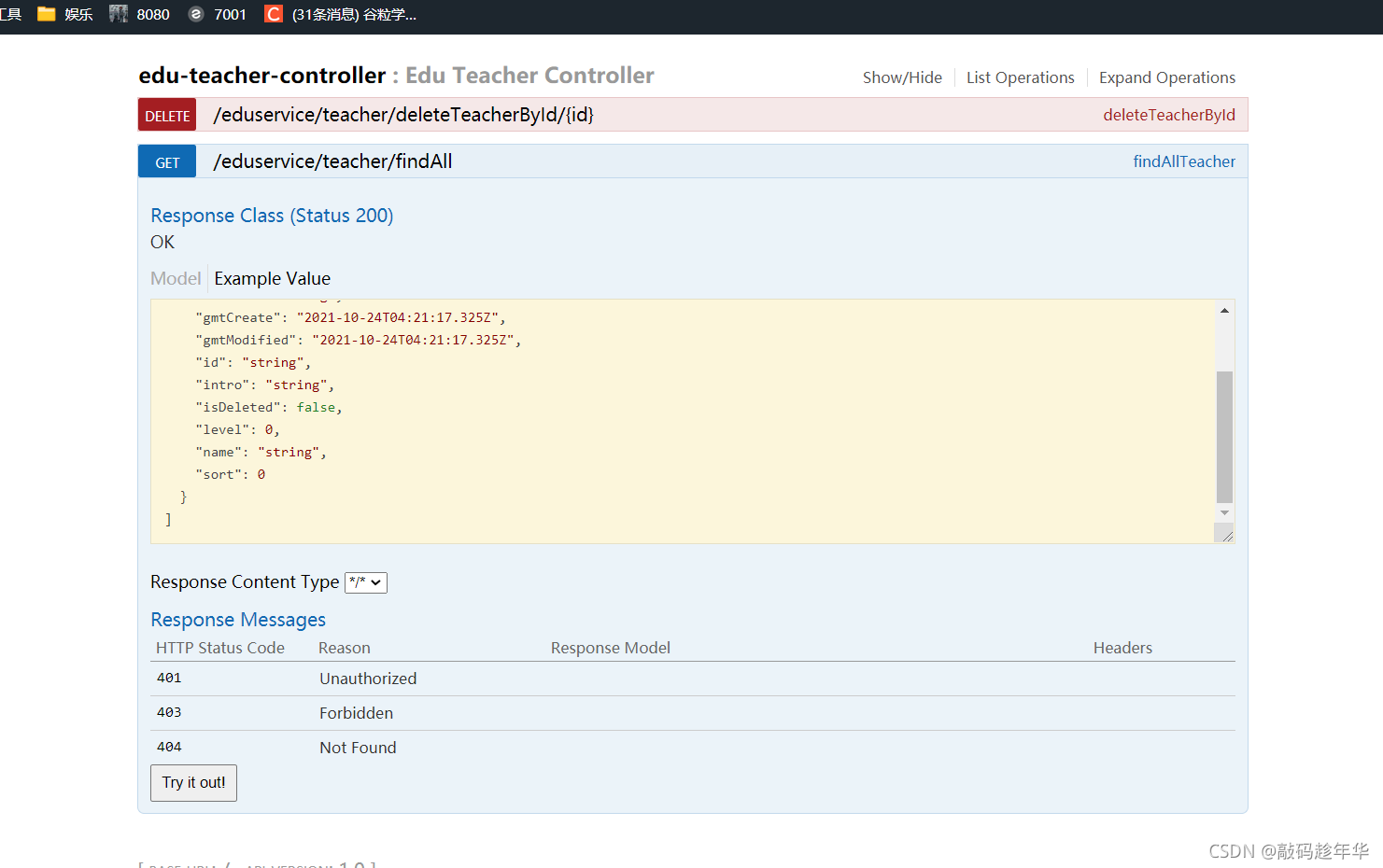Click the Headers column header
Screen dimensions: 1383x868
(x=1122, y=648)
